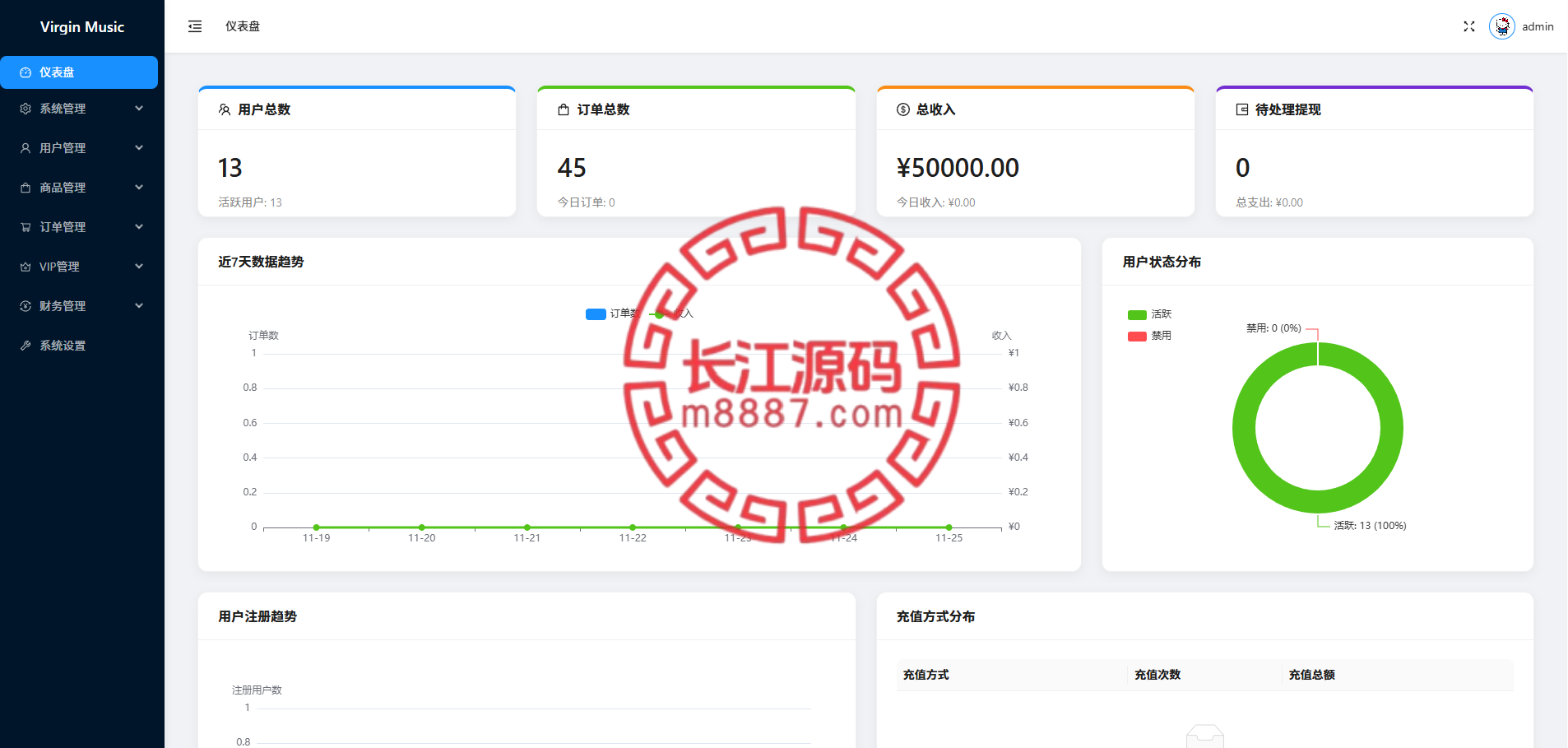1568x748 pixels.
Task: Click the 系统管理 gear icon
Action: (26, 109)
